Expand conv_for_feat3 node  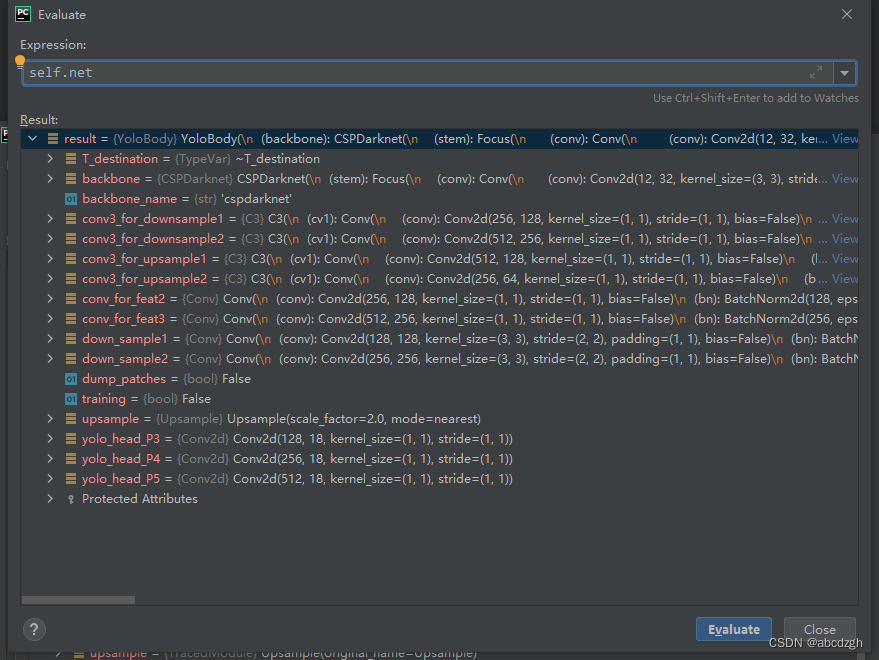(x=50, y=319)
